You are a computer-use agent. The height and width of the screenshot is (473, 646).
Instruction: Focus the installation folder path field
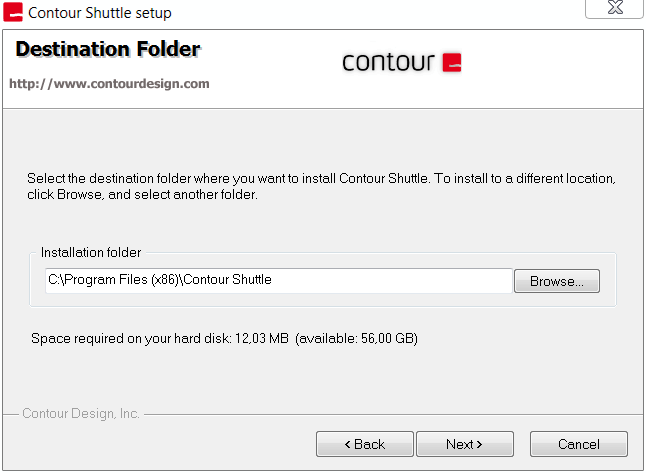[279, 281]
